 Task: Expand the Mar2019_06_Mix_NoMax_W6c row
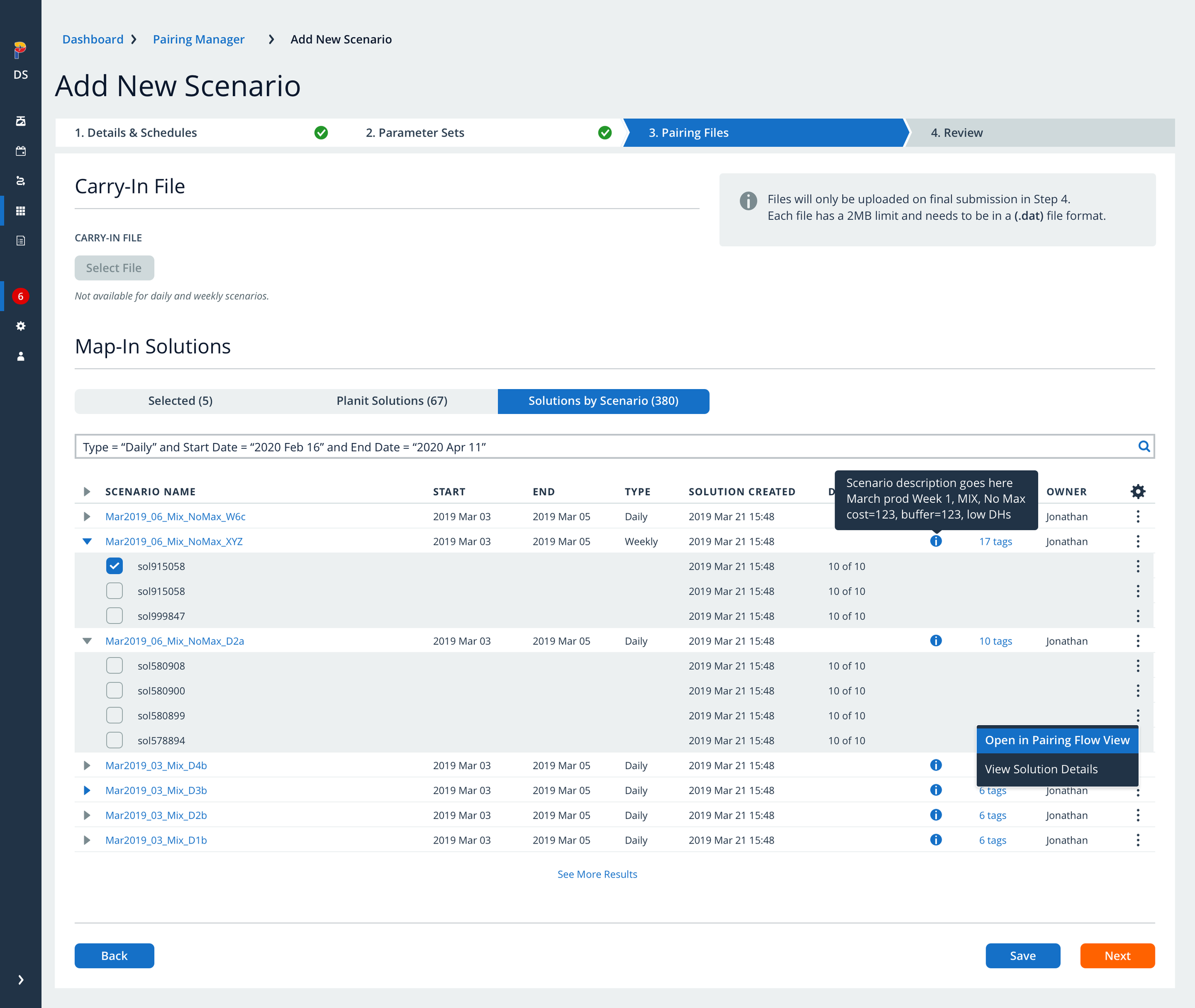[87, 517]
